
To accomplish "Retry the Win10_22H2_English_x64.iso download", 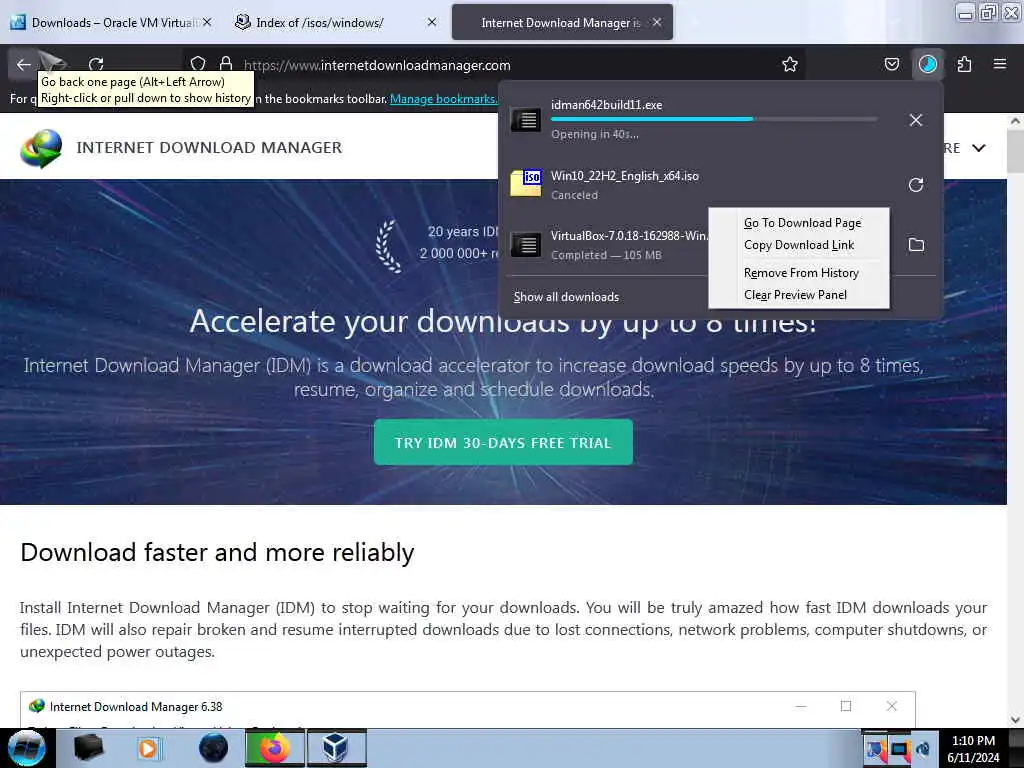I will click(916, 185).
